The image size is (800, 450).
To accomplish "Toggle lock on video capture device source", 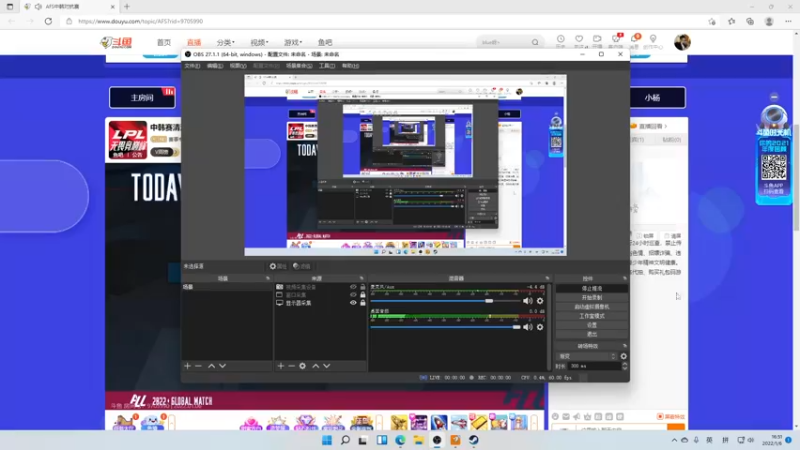I will tap(363, 287).
